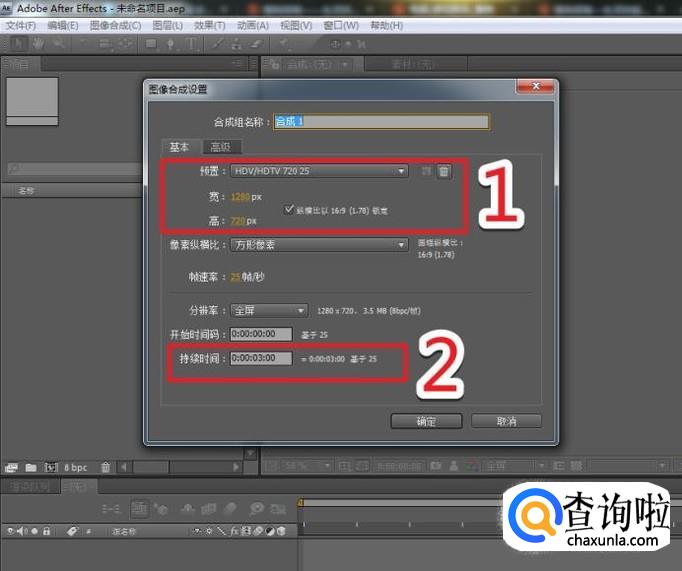Open the viewer view layout dropdown
Screen dimensions: 682x571
point(630,466)
